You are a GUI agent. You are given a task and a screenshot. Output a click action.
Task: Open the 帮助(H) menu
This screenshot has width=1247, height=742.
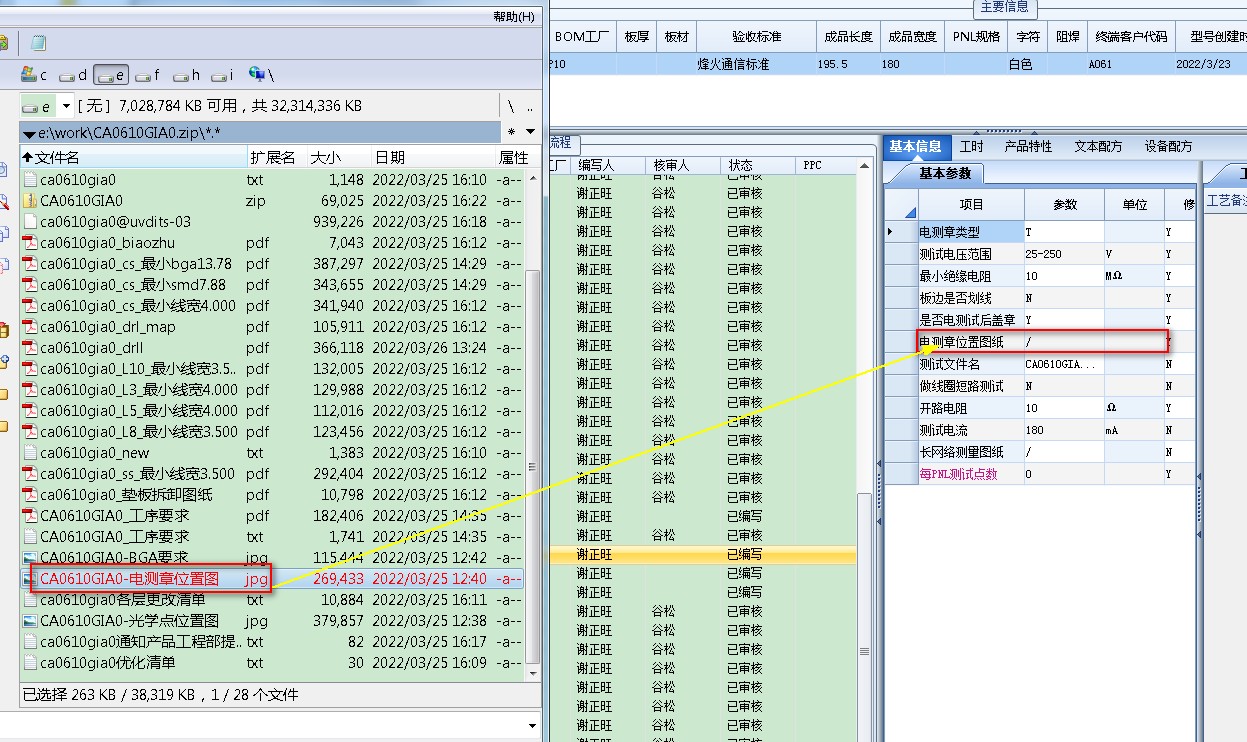point(514,17)
